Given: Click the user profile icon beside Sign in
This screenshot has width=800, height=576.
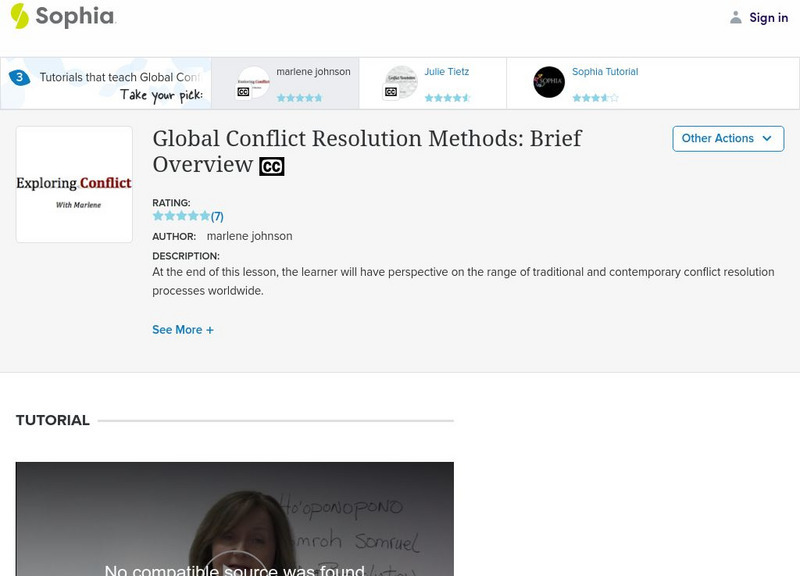Looking at the screenshot, I should tap(735, 17).
